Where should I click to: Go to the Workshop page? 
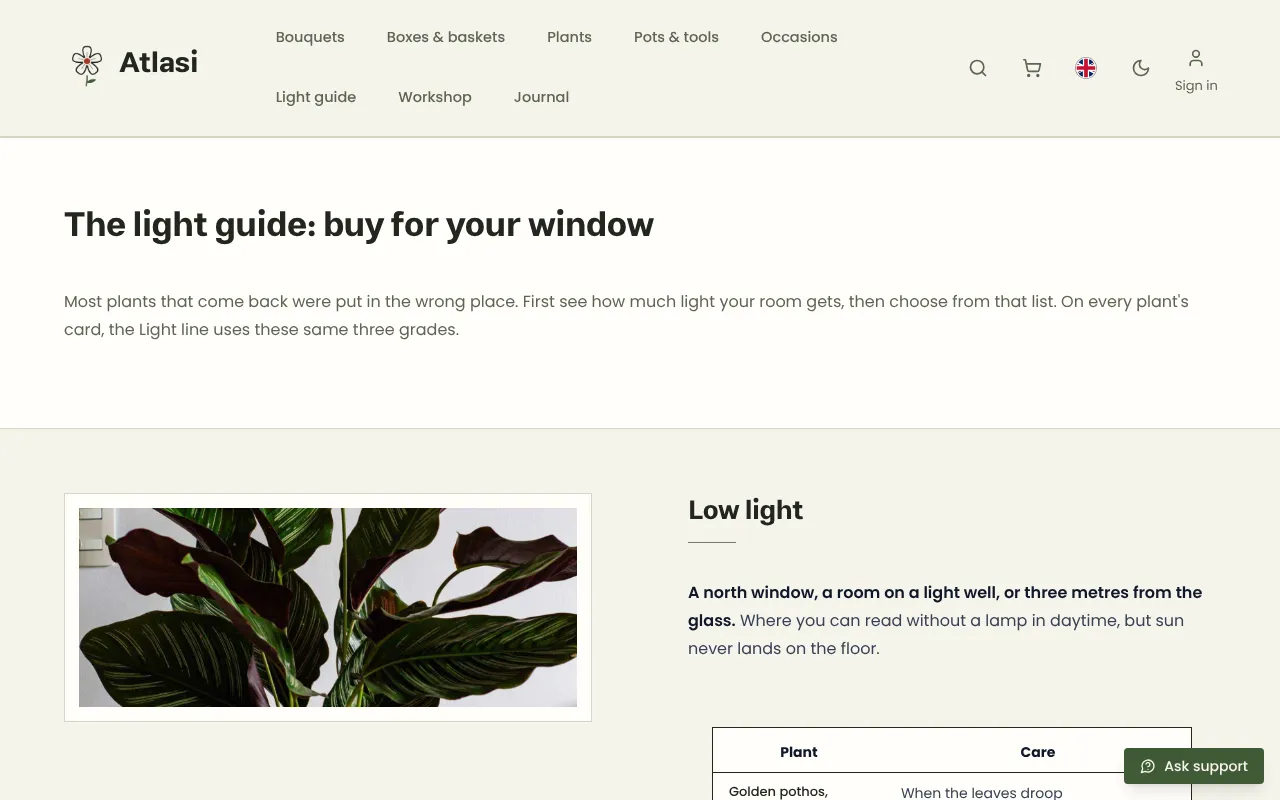[x=435, y=97]
